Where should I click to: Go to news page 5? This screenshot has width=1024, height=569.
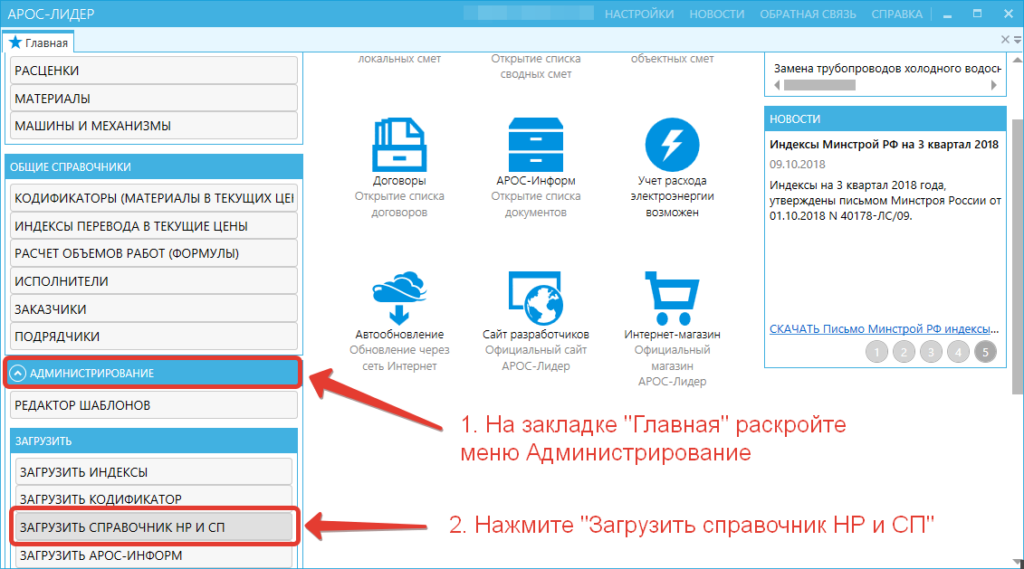(x=985, y=352)
